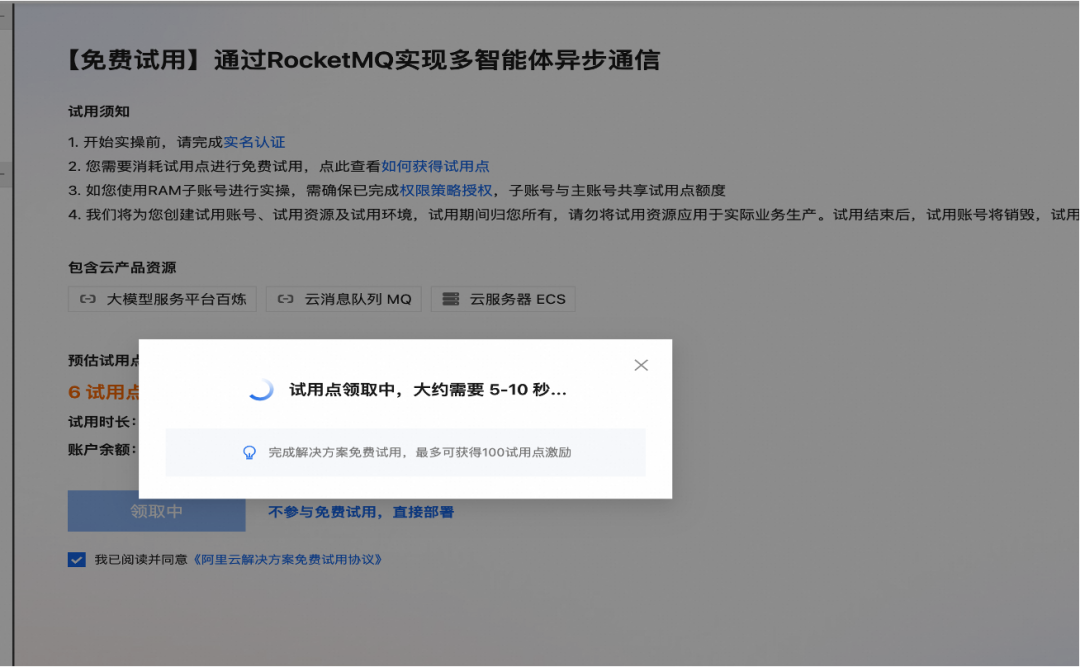Click the orange 6 试用点 cost text
This screenshot has width=1080, height=667.
click(x=100, y=391)
